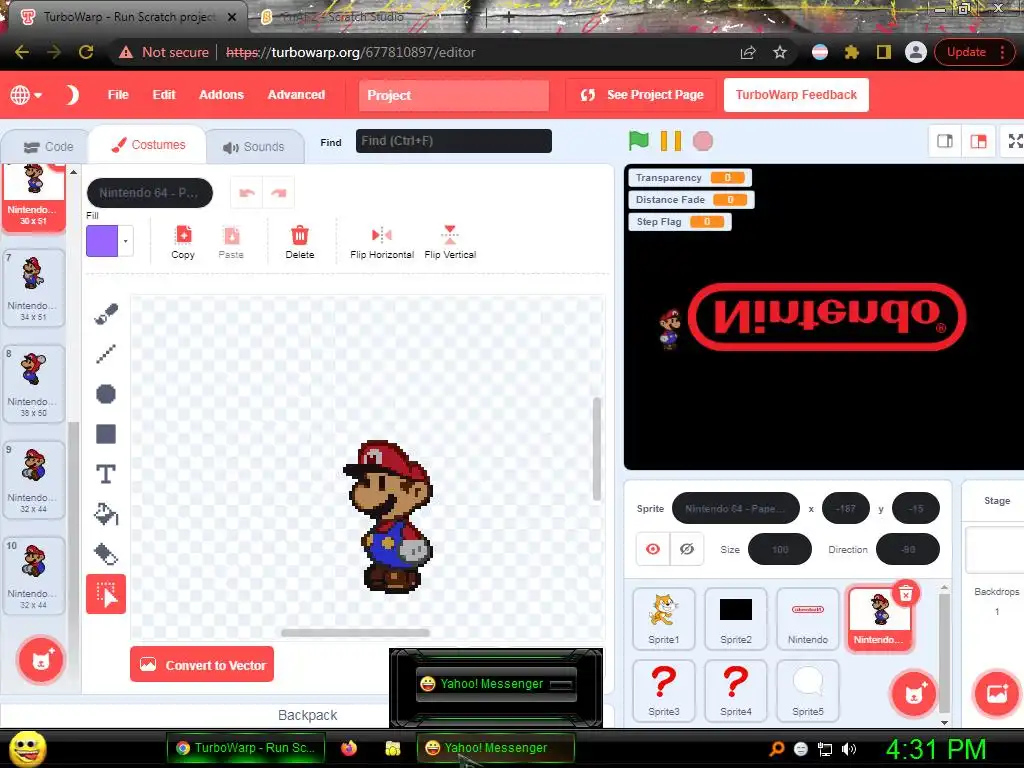1024x768 pixels.
Task: Switch to large stage layout
Action: tap(978, 141)
